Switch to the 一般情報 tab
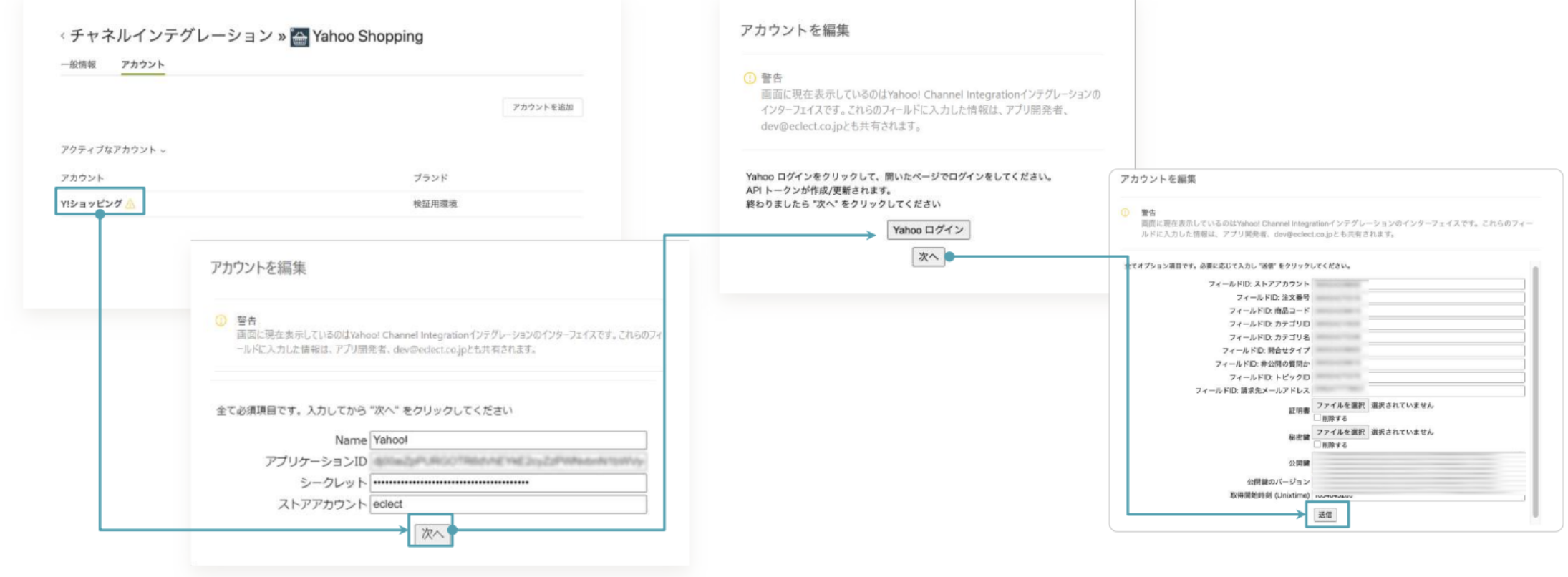 click(78, 64)
